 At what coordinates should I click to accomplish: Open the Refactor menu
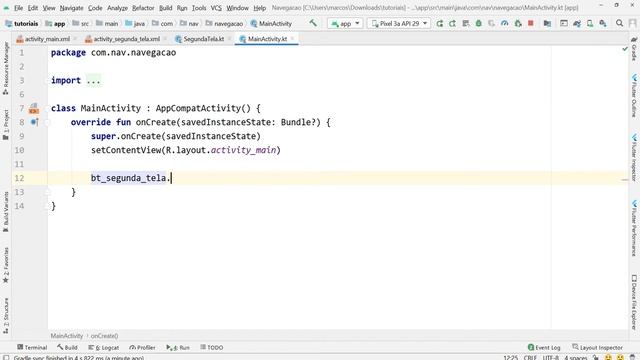(143, 8)
